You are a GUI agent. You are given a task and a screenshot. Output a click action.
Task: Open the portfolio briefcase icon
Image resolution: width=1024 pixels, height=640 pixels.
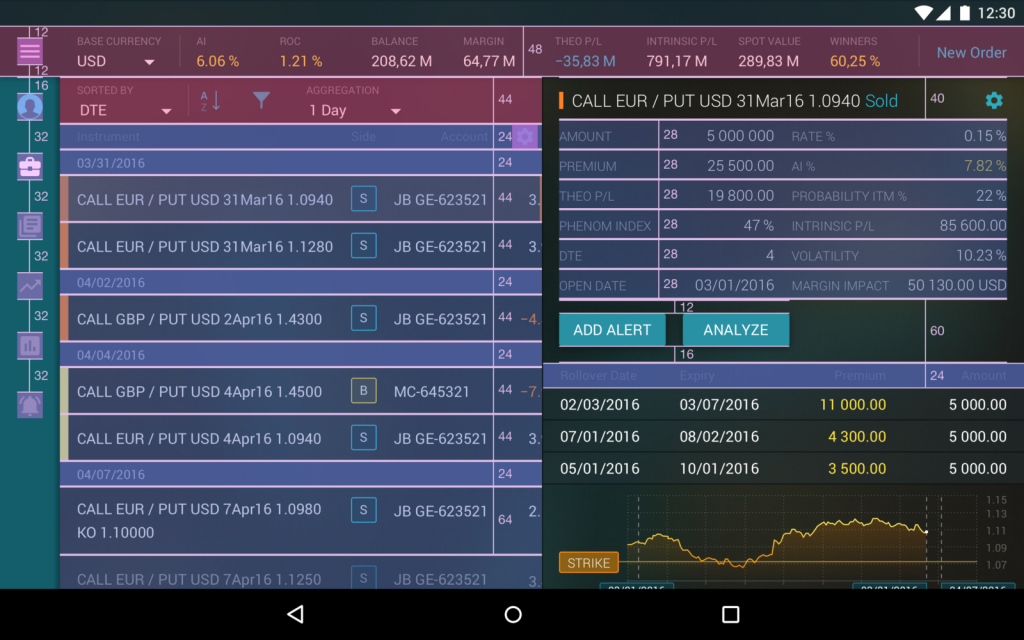coord(29,167)
